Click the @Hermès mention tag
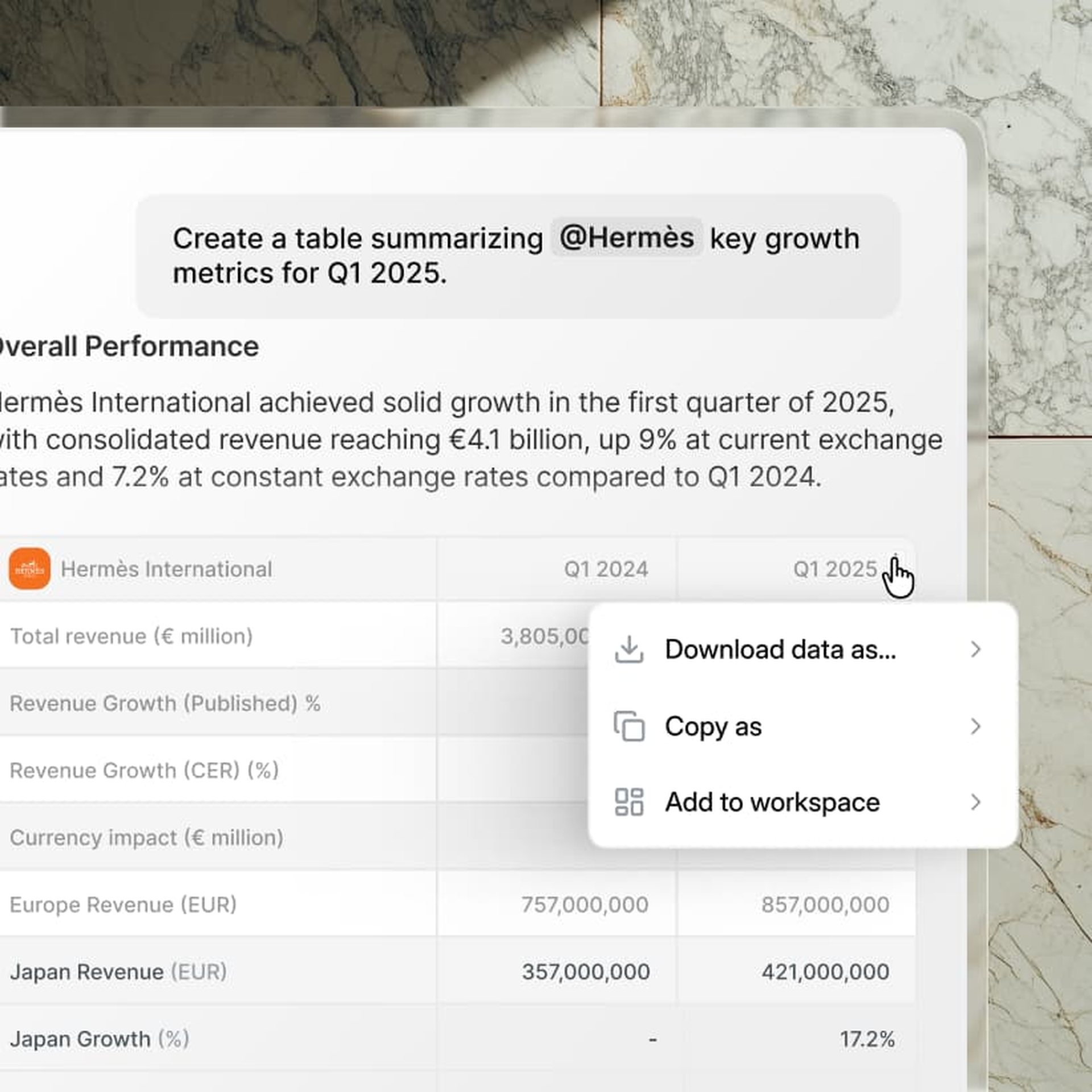 coord(627,237)
